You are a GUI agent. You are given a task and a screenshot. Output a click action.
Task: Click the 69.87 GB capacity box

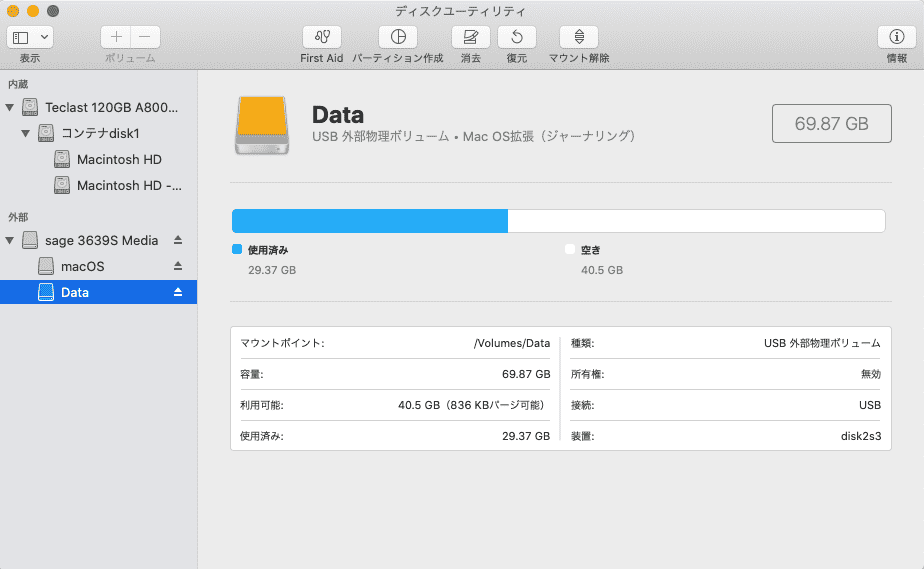coord(831,124)
